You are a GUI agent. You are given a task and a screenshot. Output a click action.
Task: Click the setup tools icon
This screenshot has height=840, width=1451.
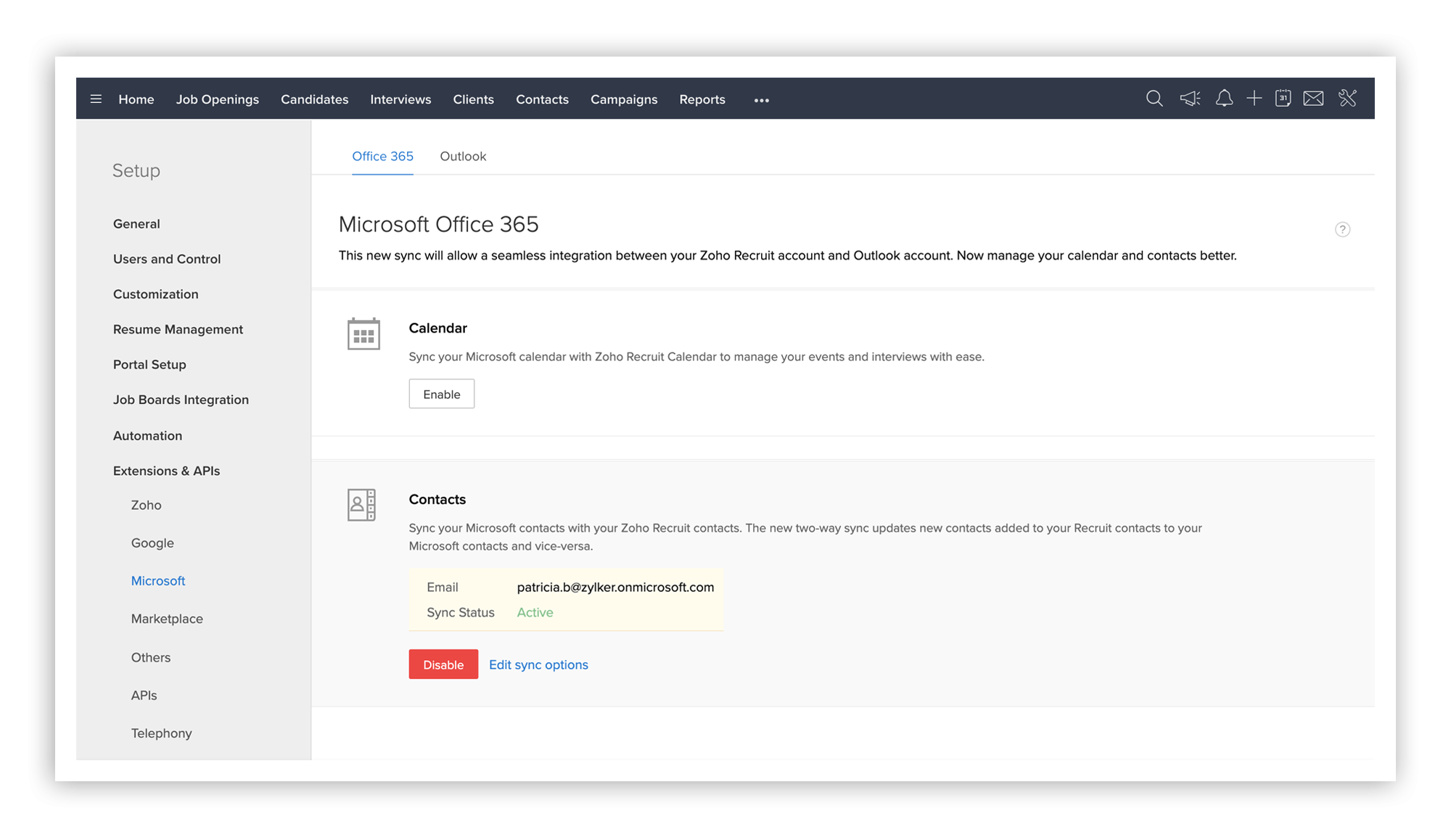pos(1347,99)
